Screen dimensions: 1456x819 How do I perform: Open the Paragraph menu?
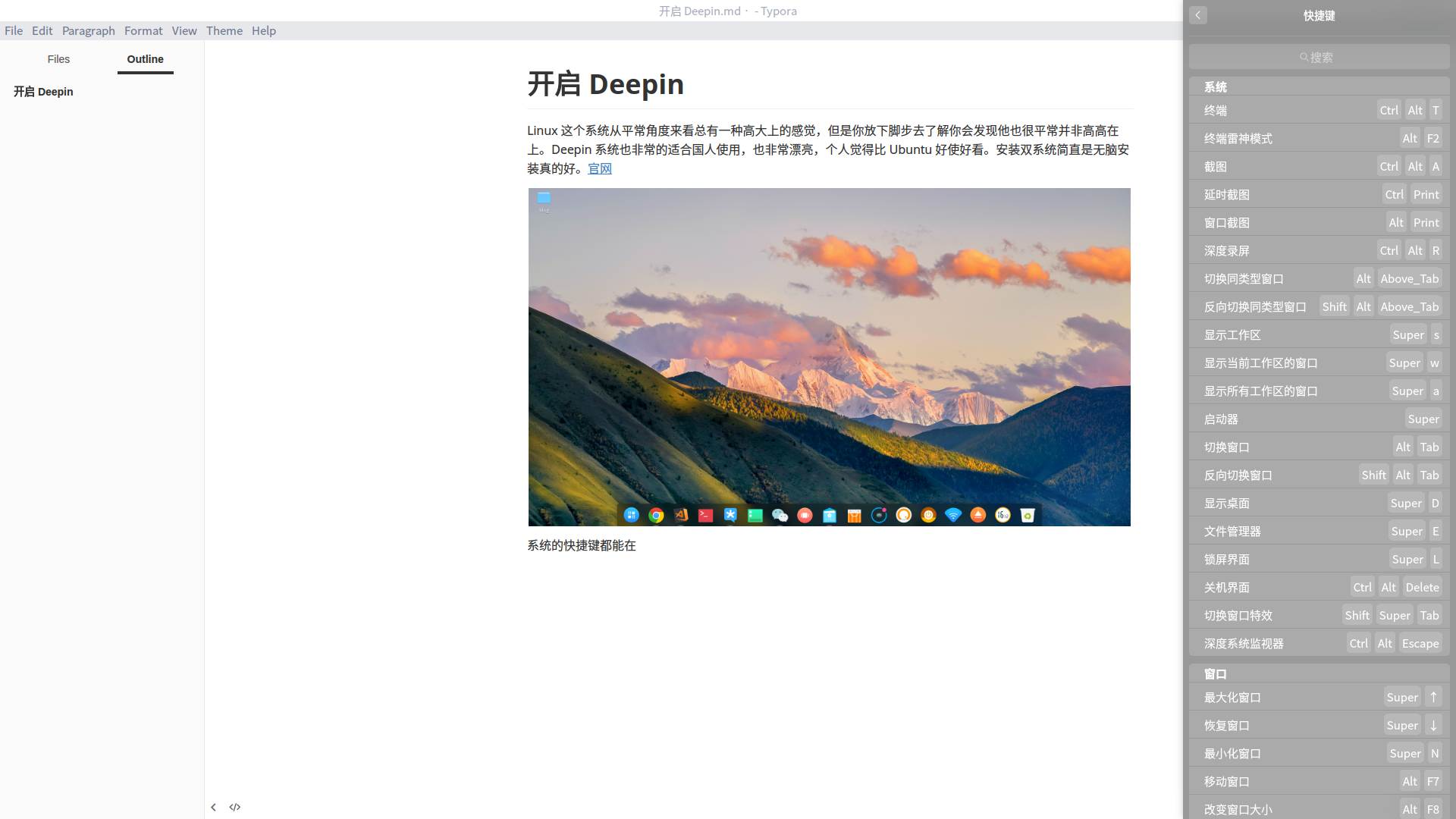click(x=89, y=30)
